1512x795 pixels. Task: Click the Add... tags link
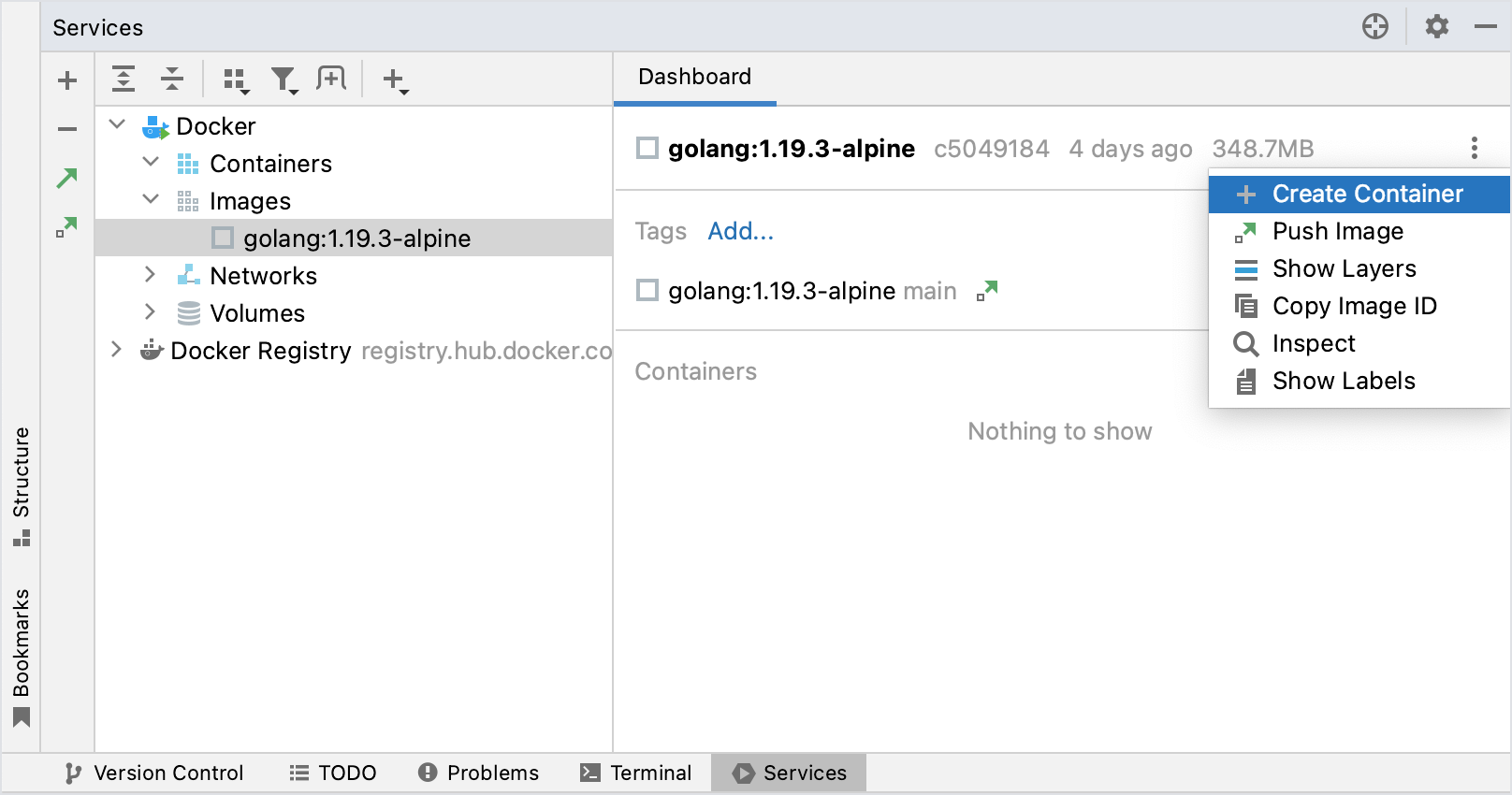[740, 231]
